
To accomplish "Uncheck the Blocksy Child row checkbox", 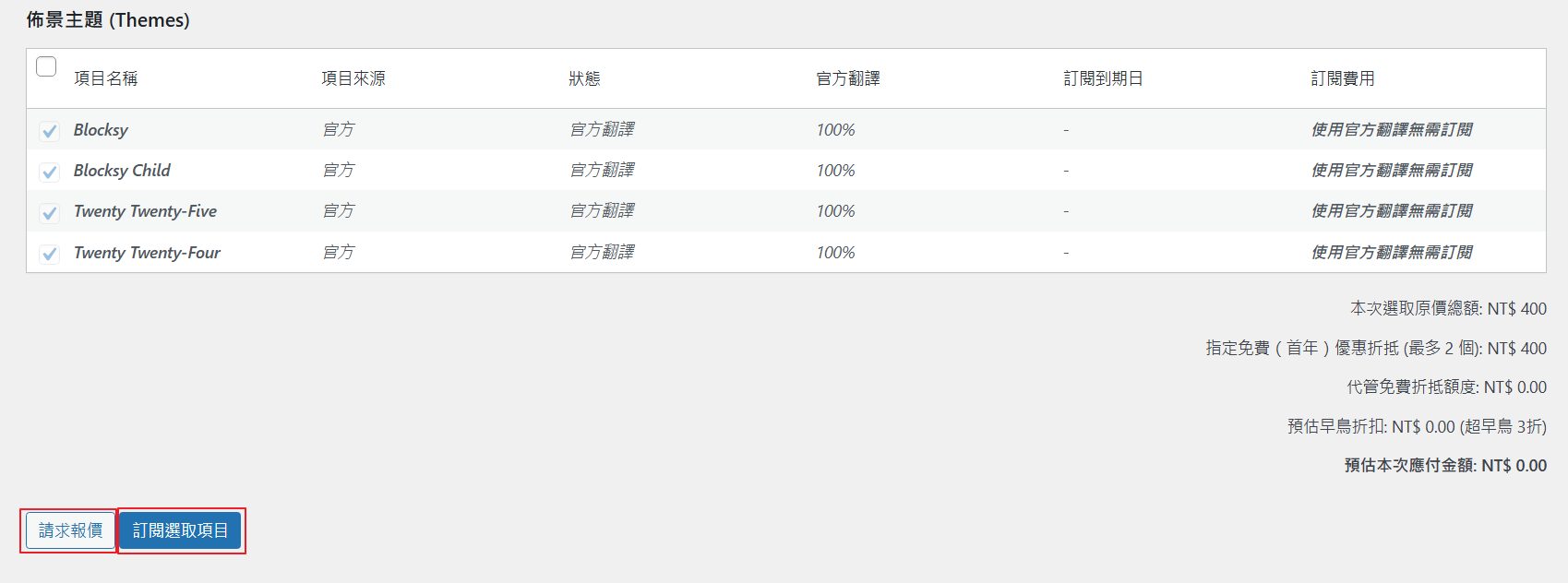I will [x=50, y=172].
